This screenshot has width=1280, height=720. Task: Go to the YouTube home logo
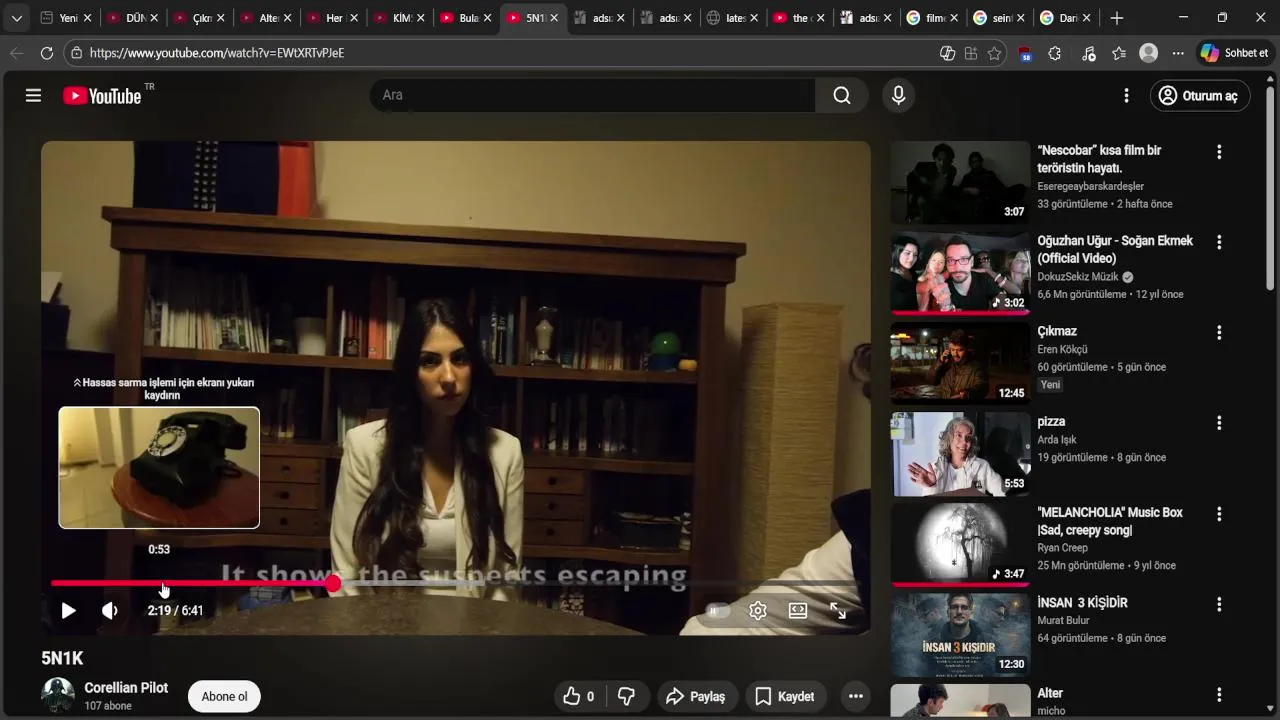[x=103, y=96]
